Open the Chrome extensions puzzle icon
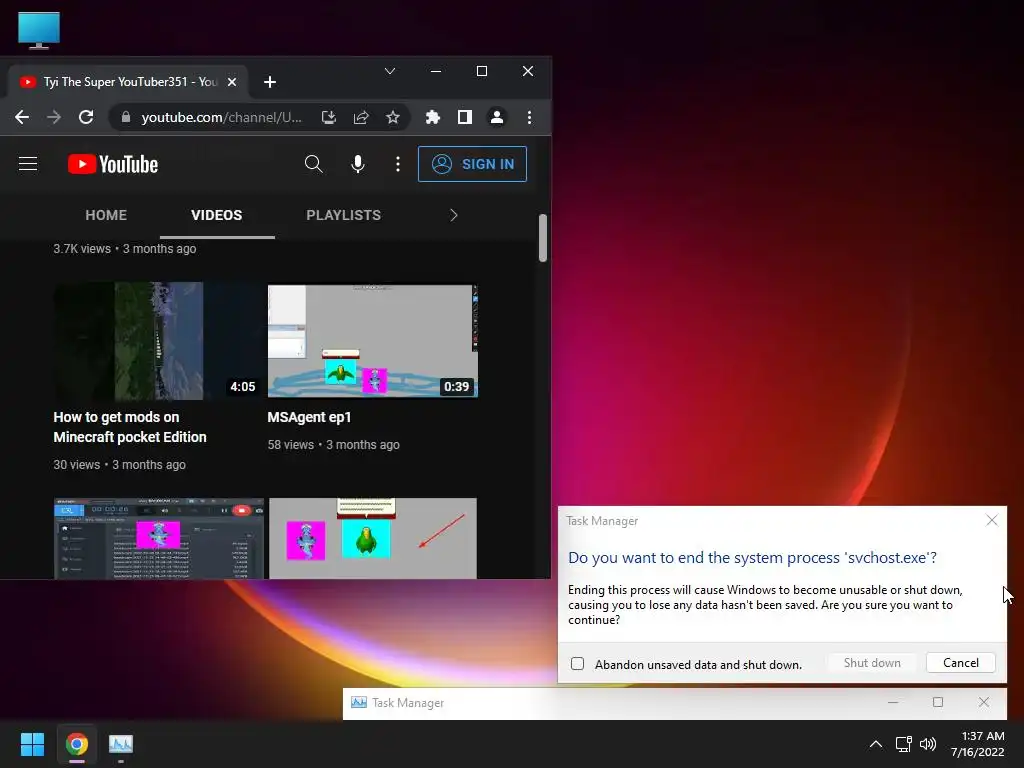Screen dimensions: 1024x768 432,117
